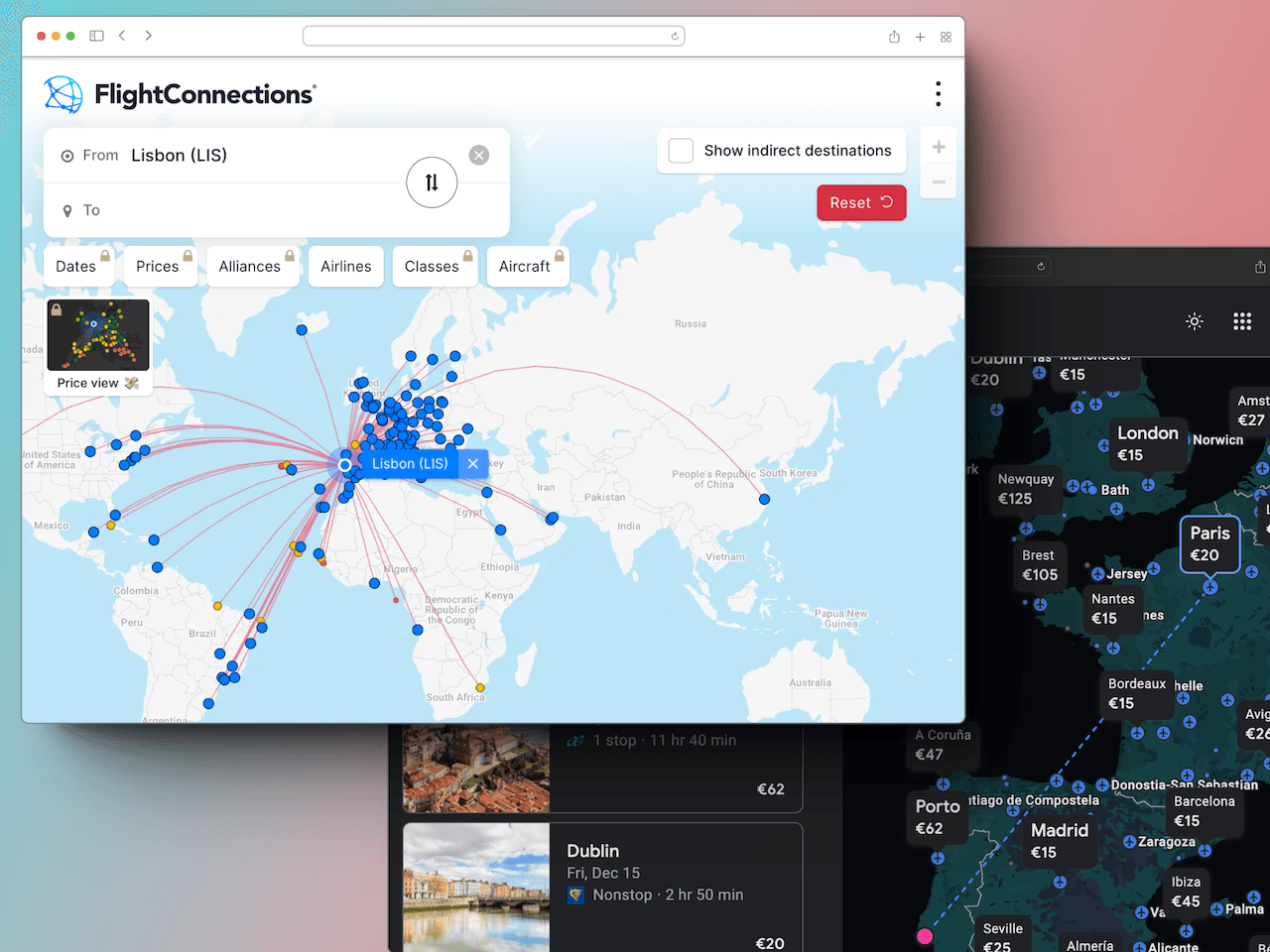Click the Jersey airport marker
Viewport: 1270px width, 952px height.
[1097, 574]
